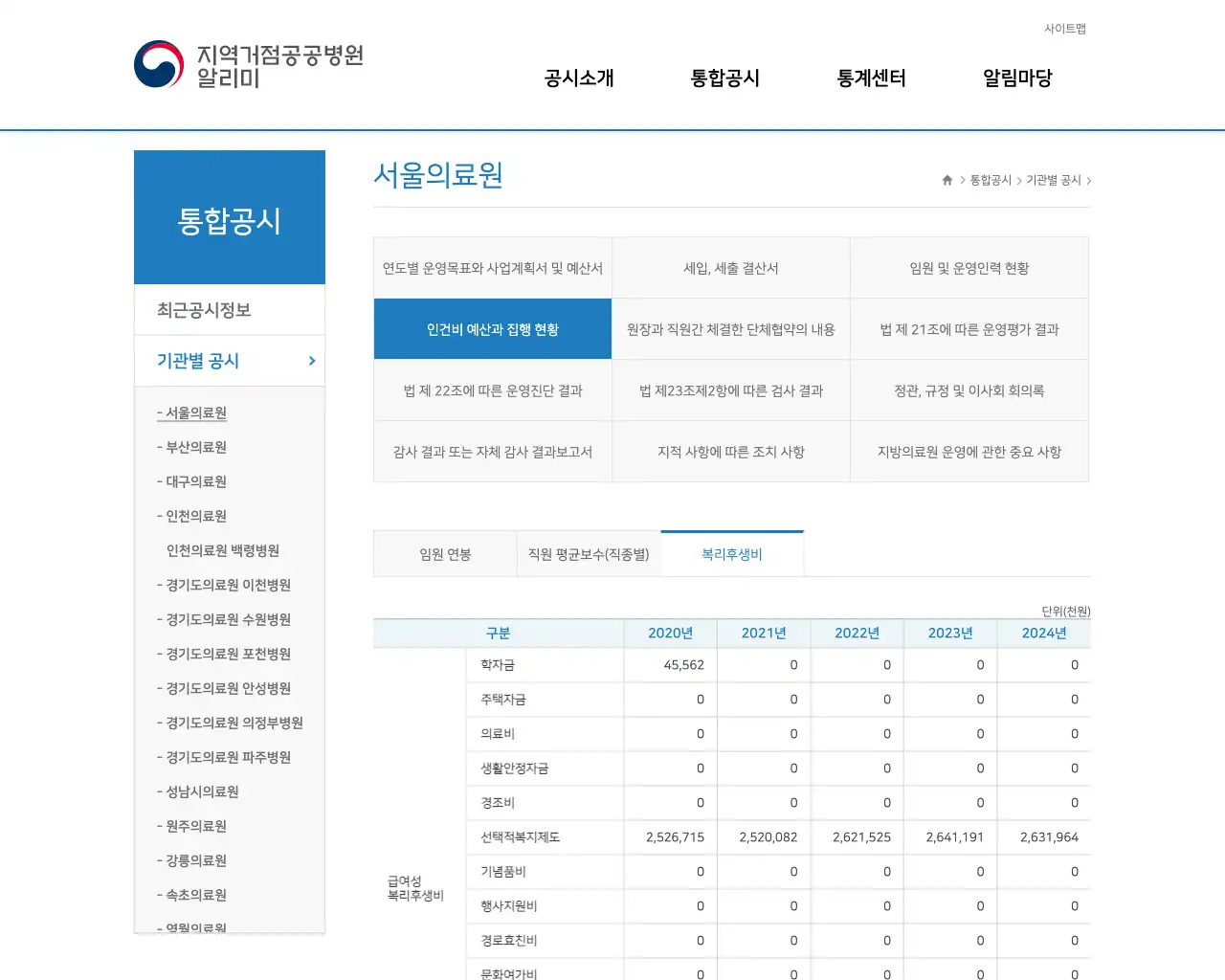This screenshot has width=1225, height=980.
Task: Expand the 기관별 공시 sidebar chevron
Action: tap(310, 361)
